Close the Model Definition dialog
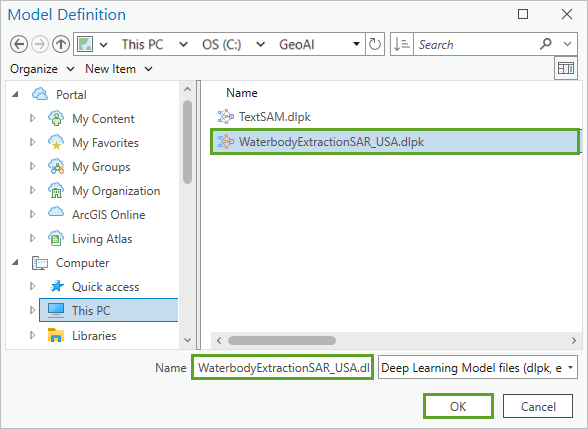The height and width of the screenshot is (429, 588). click(567, 14)
